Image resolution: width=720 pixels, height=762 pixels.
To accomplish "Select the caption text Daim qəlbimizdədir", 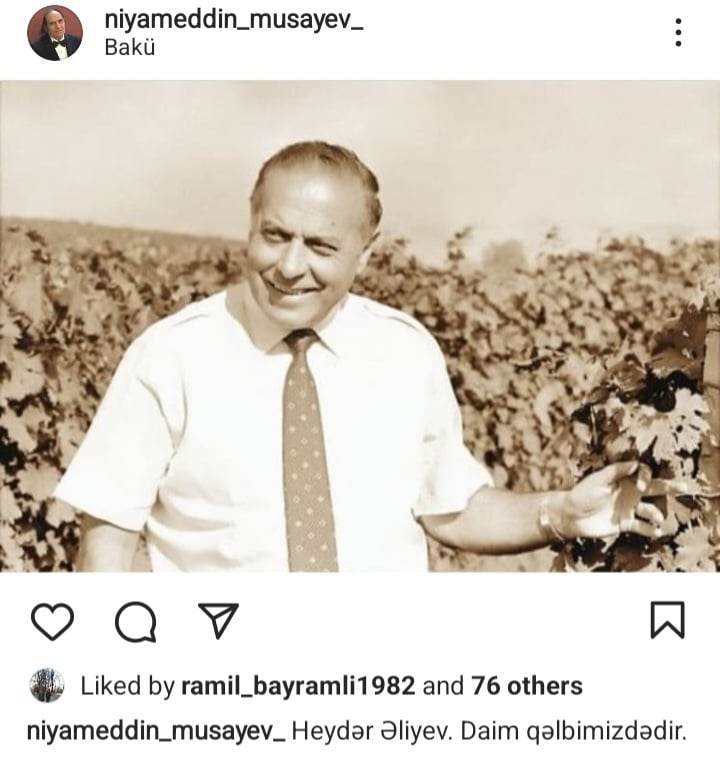I will (573, 731).
